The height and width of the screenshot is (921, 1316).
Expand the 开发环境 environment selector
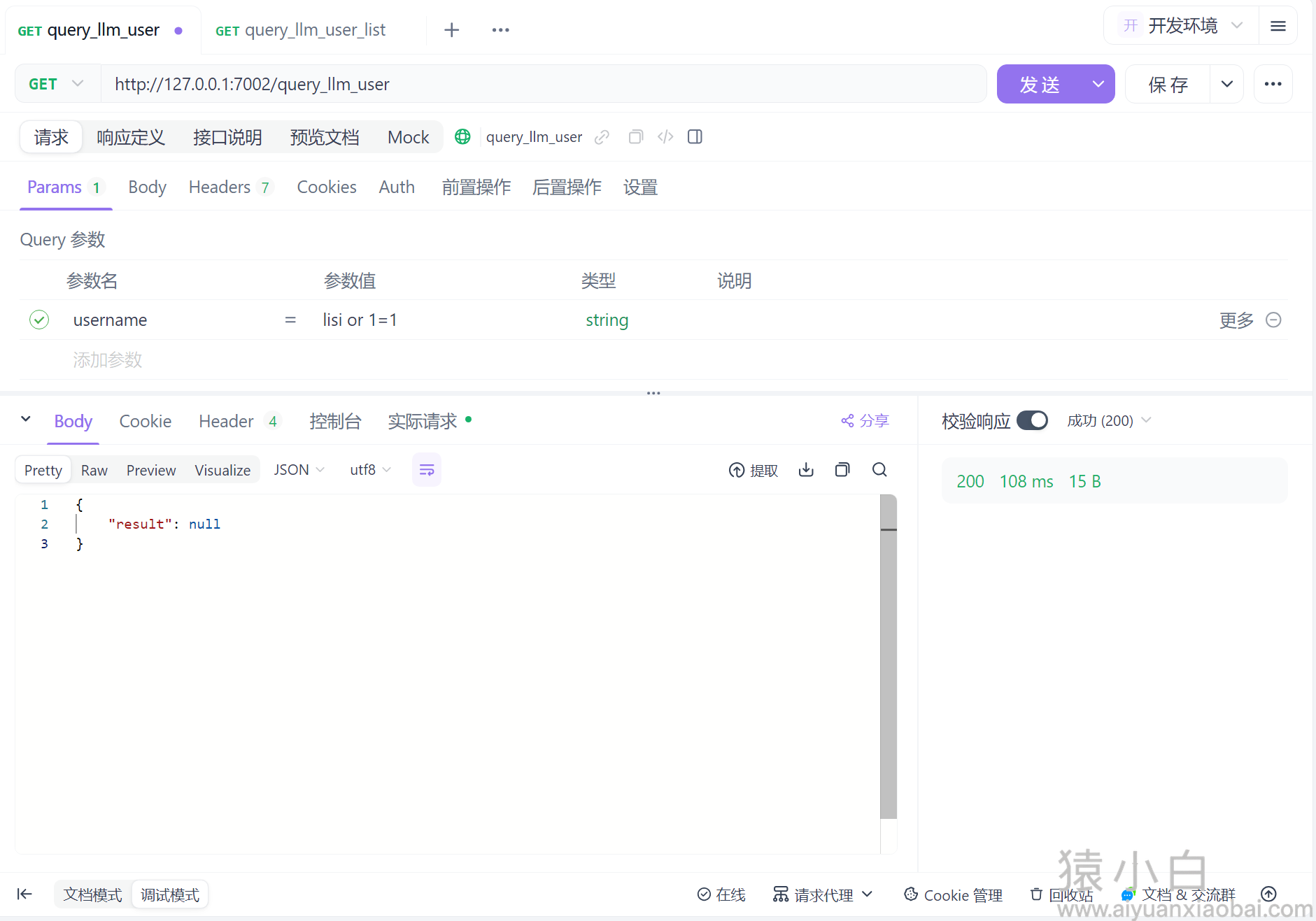(x=1182, y=27)
